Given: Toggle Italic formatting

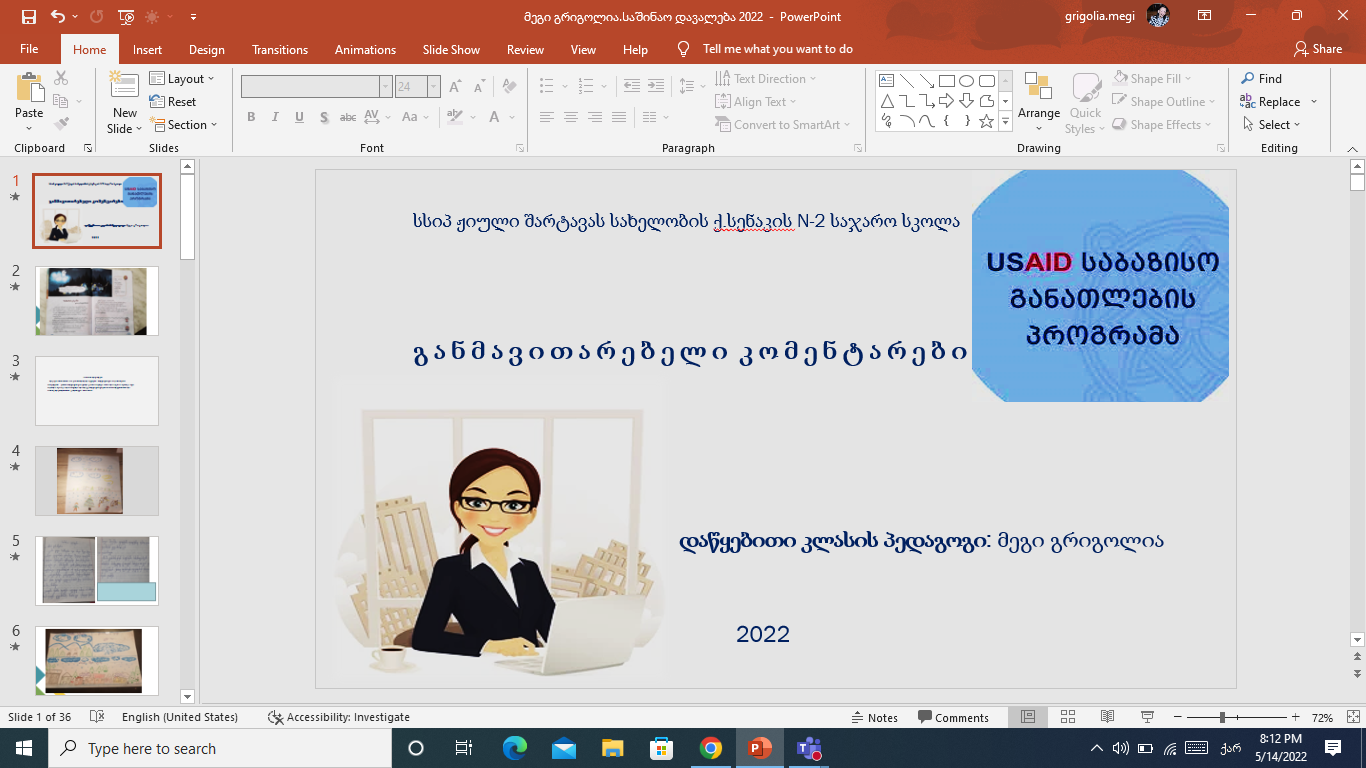Looking at the screenshot, I should 275,117.
